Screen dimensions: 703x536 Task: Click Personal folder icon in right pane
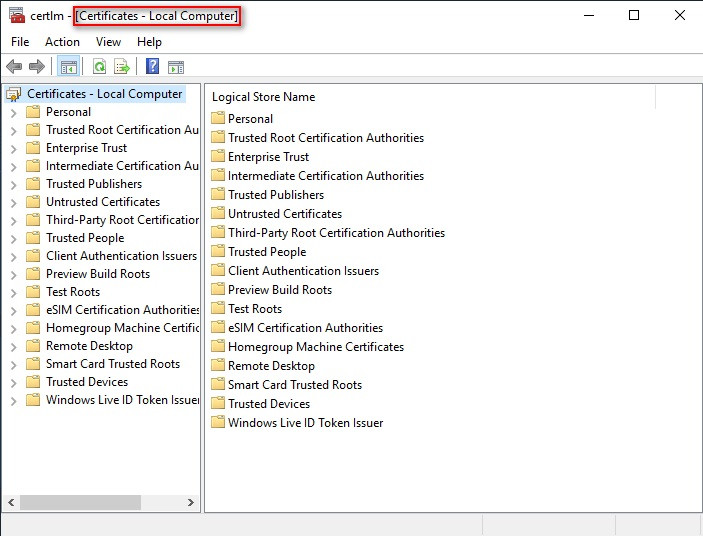point(218,118)
